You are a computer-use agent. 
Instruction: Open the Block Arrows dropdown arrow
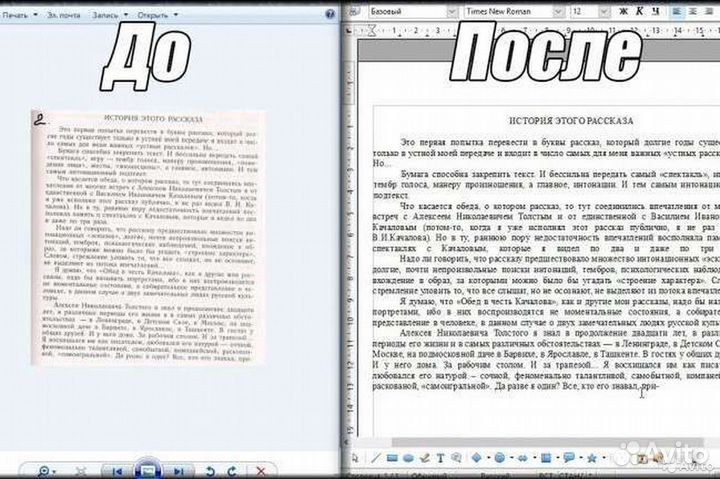point(534,458)
